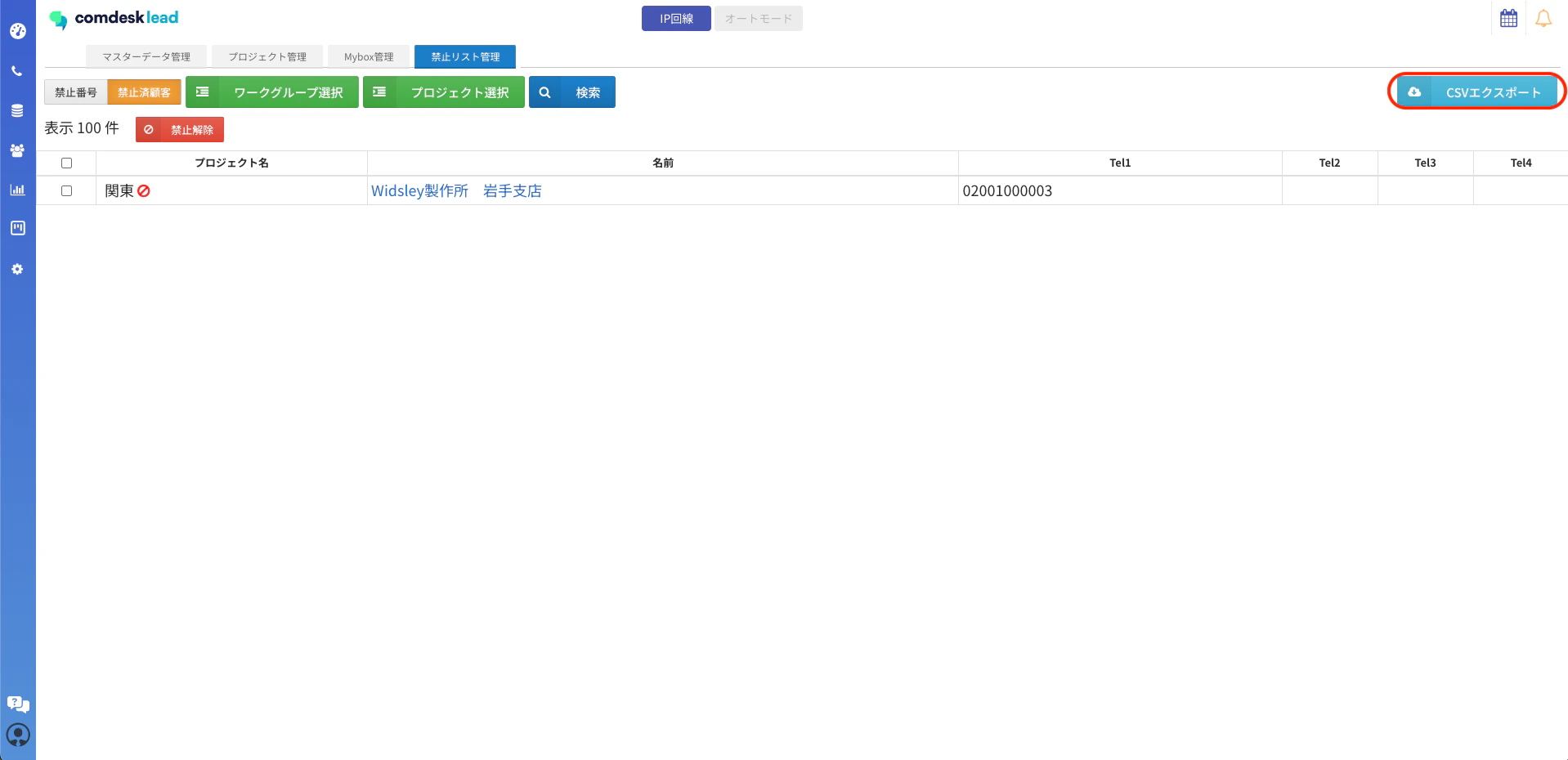Open the users group icon in sidebar

[x=17, y=150]
